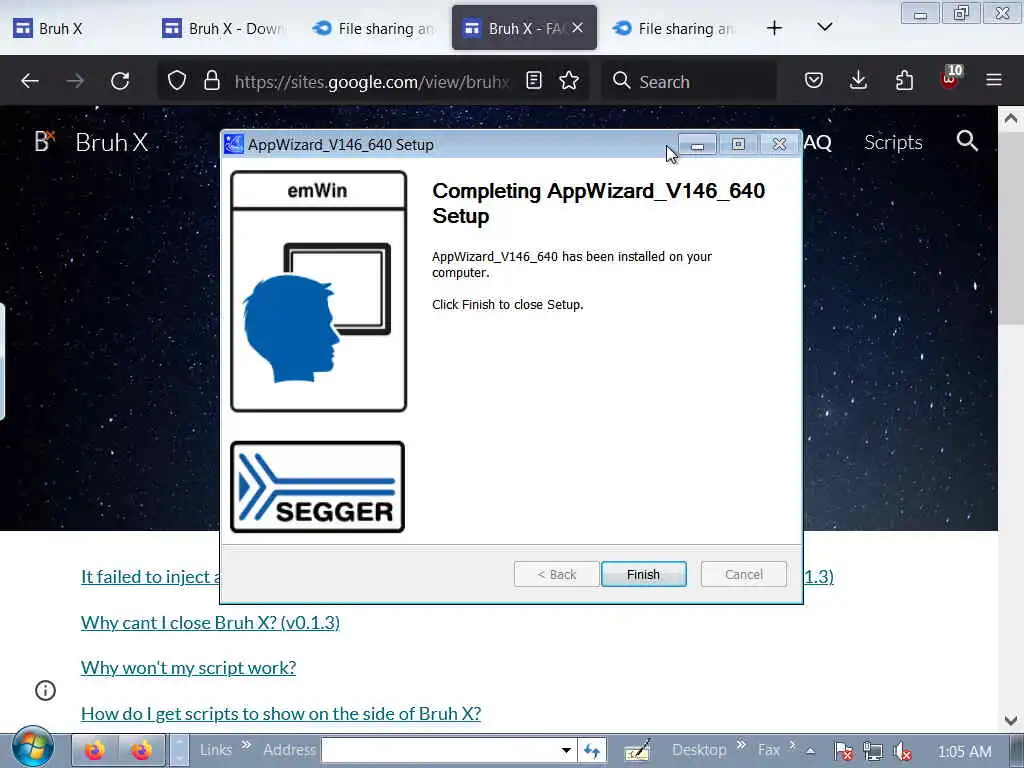Open 'Why cant I close Bruh X?' link
This screenshot has height=768, width=1024.
[x=210, y=622]
